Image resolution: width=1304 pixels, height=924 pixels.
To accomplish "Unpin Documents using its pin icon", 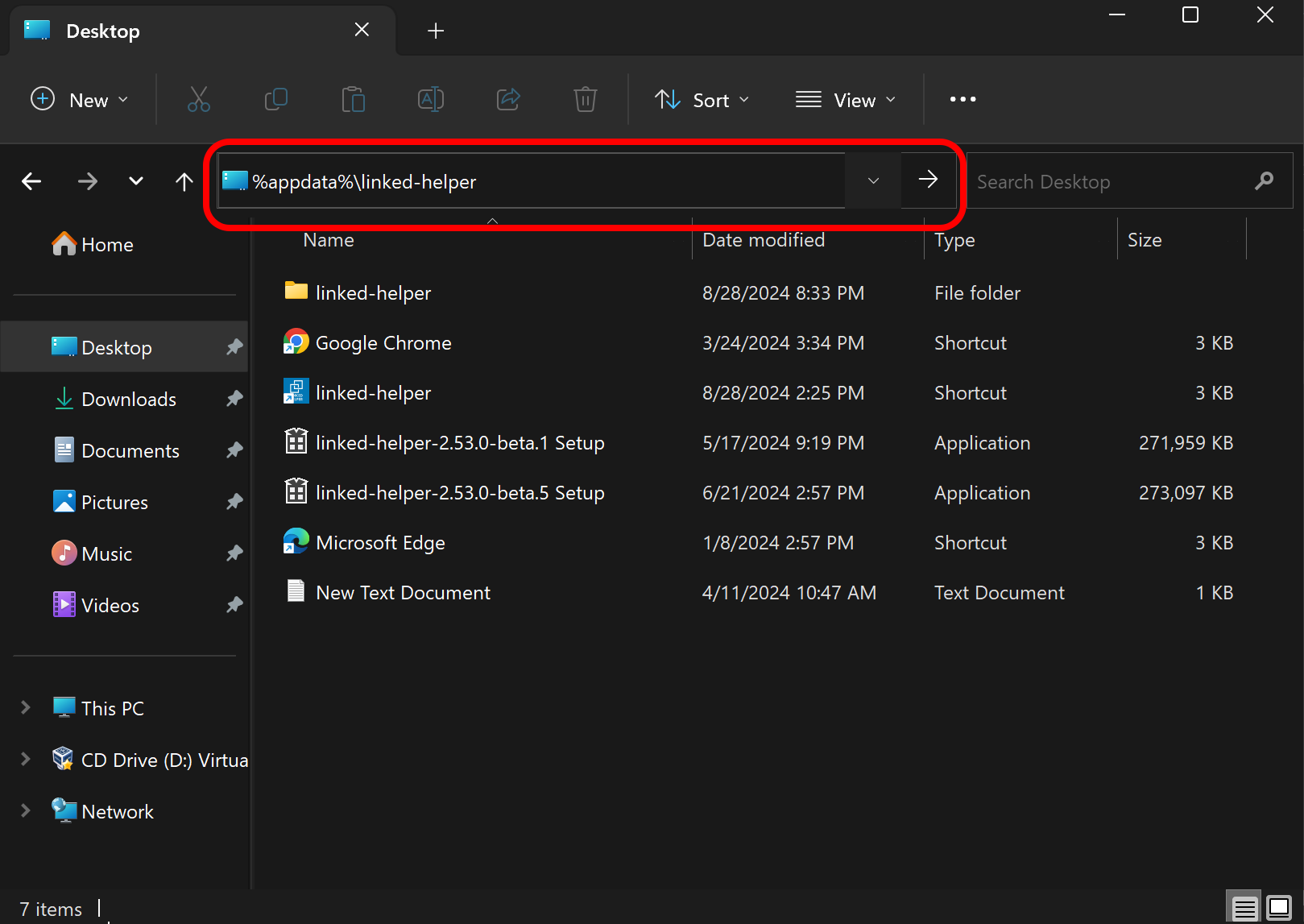I will [234, 450].
